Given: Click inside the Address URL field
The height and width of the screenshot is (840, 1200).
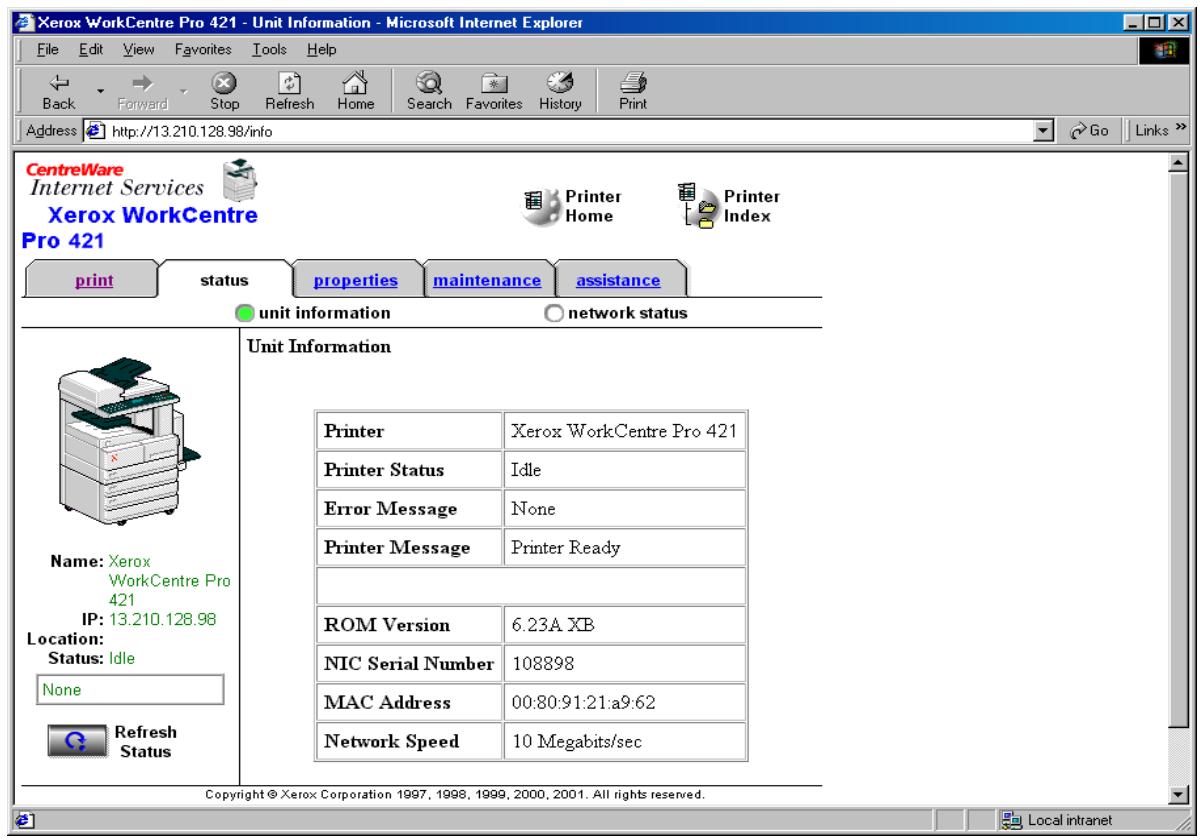Looking at the screenshot, I should tap(570, 130).
